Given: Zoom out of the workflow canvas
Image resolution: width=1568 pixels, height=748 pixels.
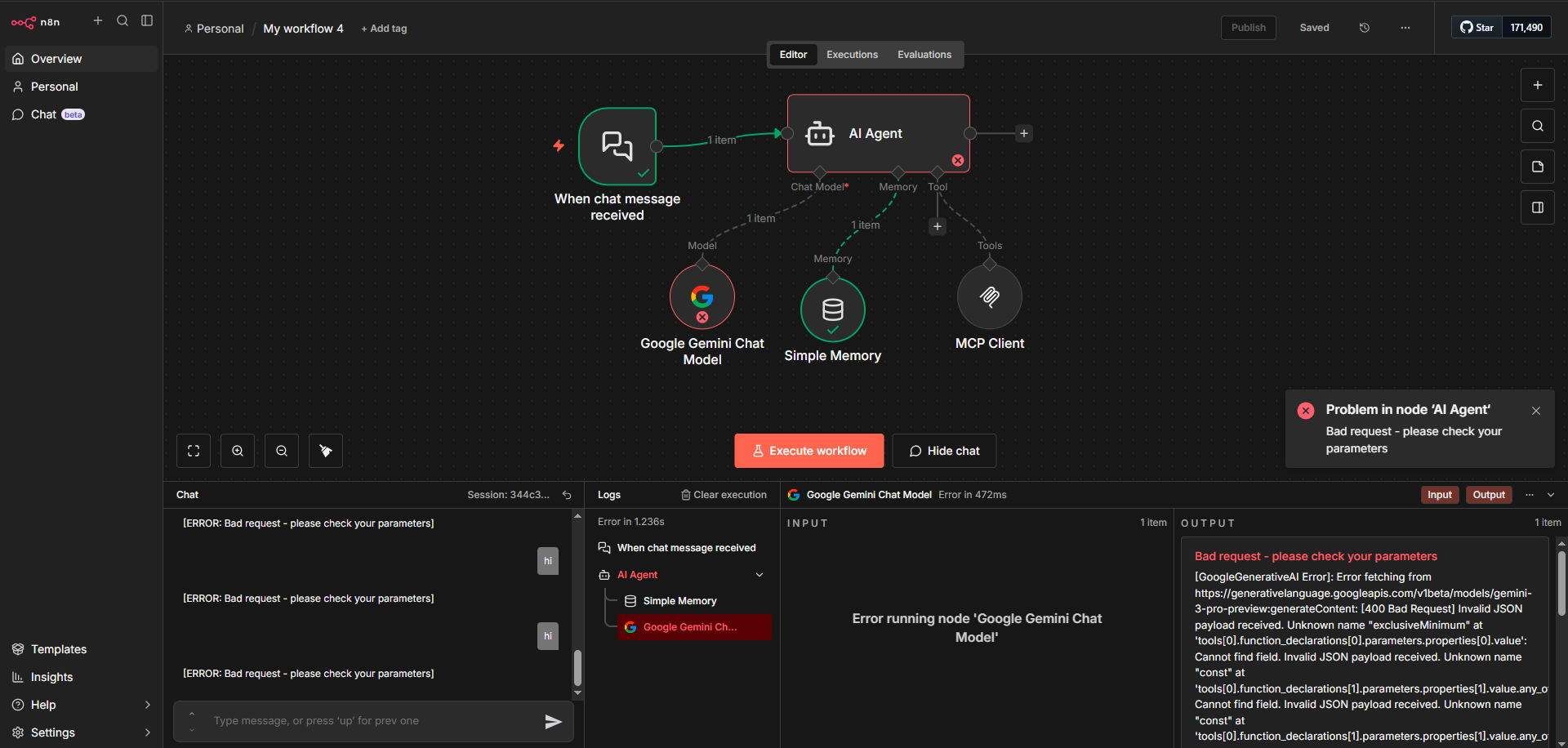Looking at the screenshot, I should click(x=282, y=451).
